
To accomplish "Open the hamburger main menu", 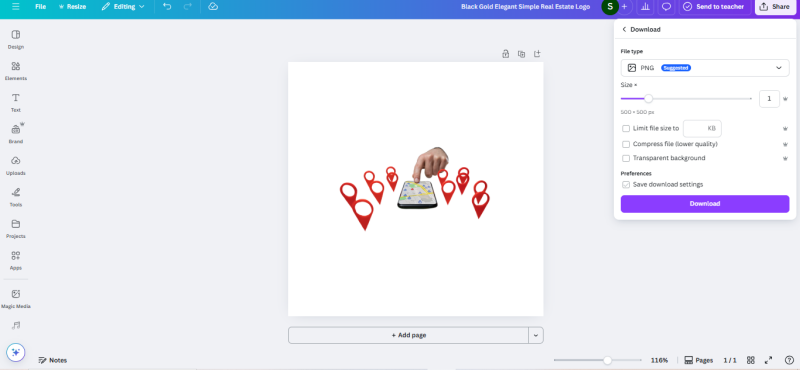I will click(16, 7).
